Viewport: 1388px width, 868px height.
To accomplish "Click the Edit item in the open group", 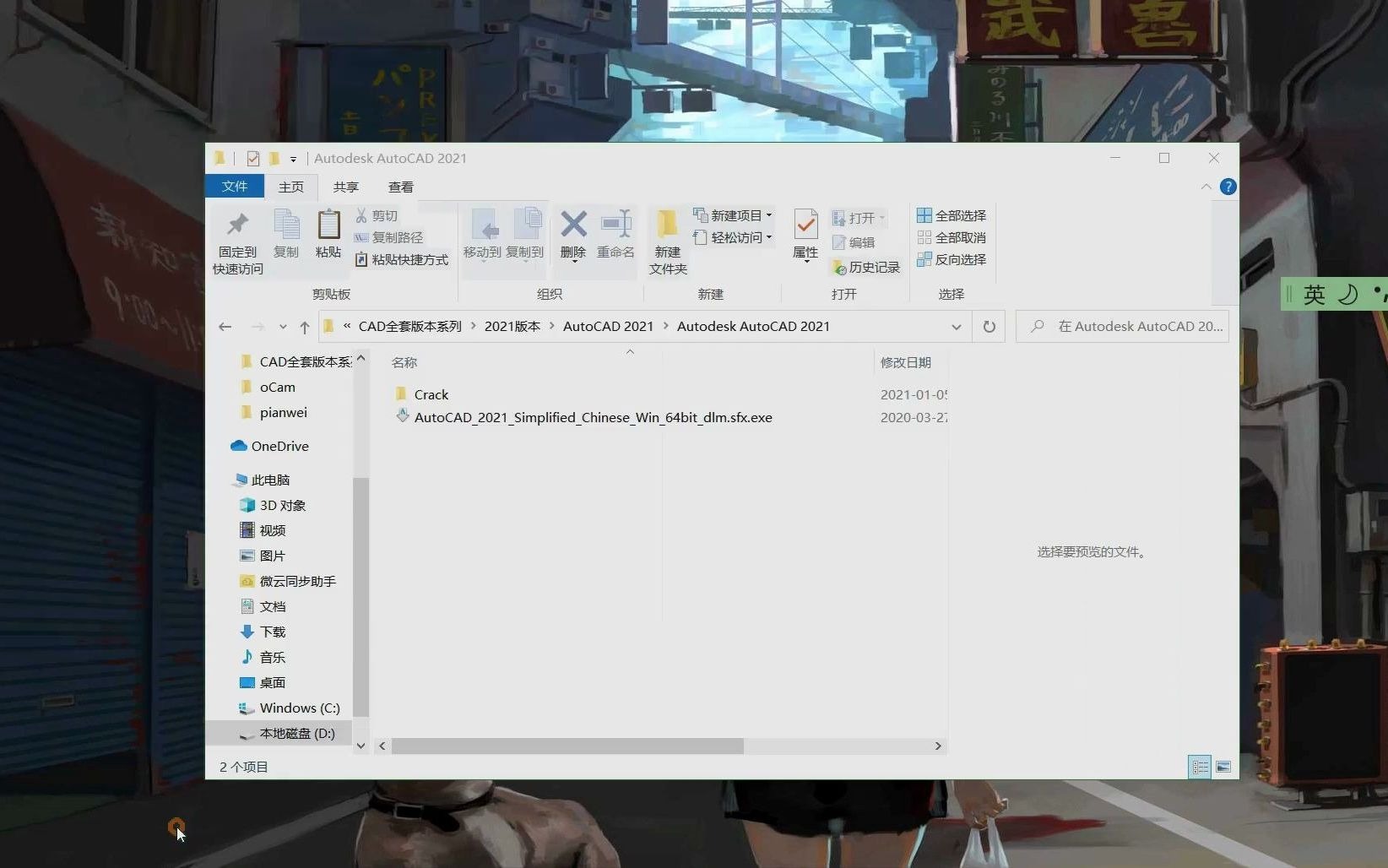I will point(854,242).
